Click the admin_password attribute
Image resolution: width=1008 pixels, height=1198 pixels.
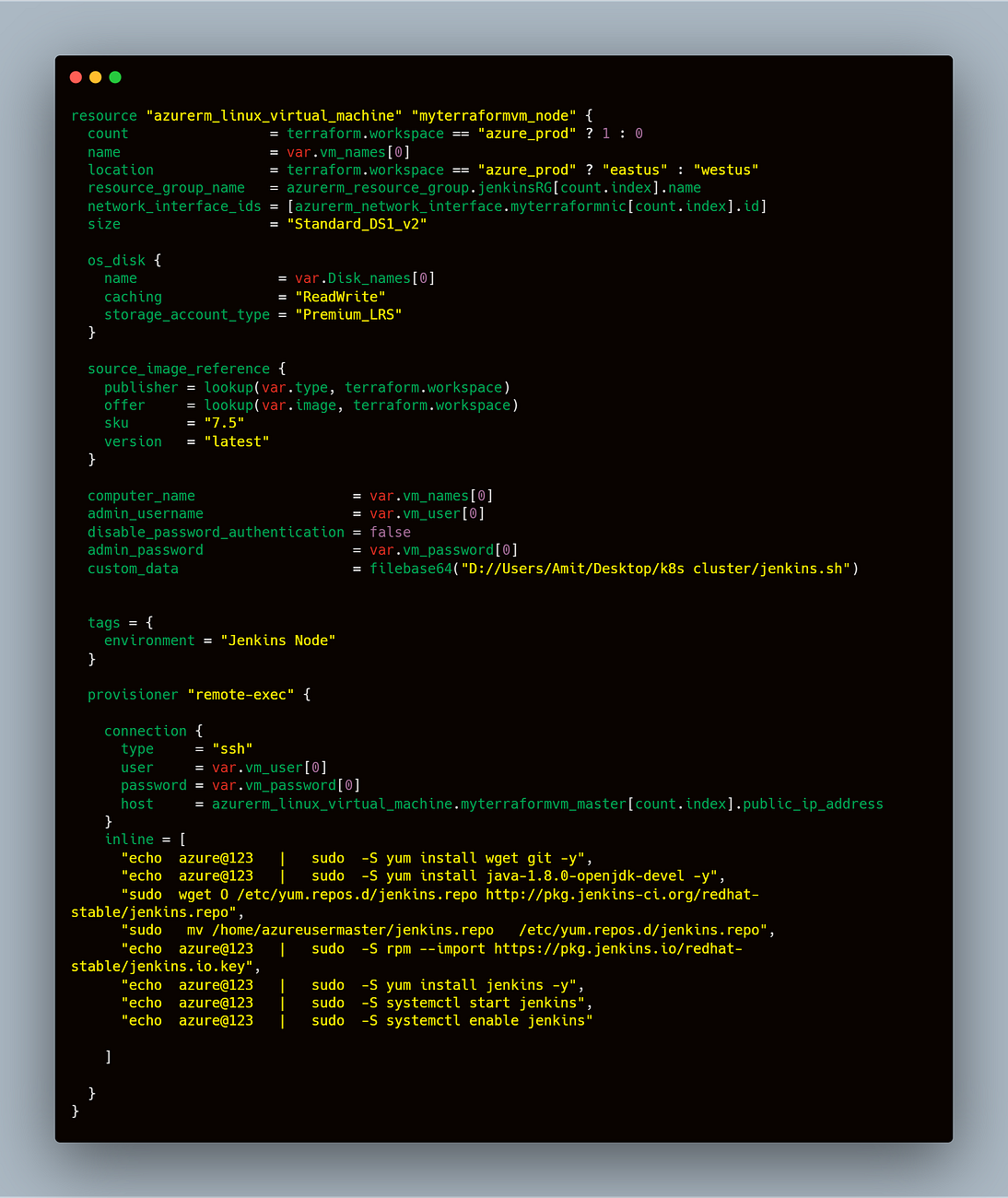146,551
